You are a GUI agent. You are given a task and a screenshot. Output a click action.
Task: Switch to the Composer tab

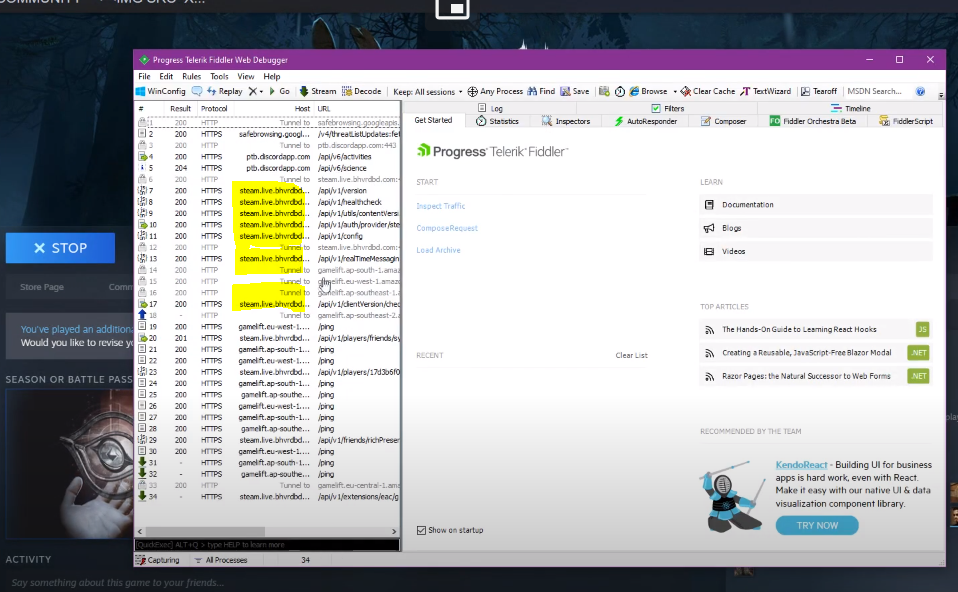click(x=723, y=121)
